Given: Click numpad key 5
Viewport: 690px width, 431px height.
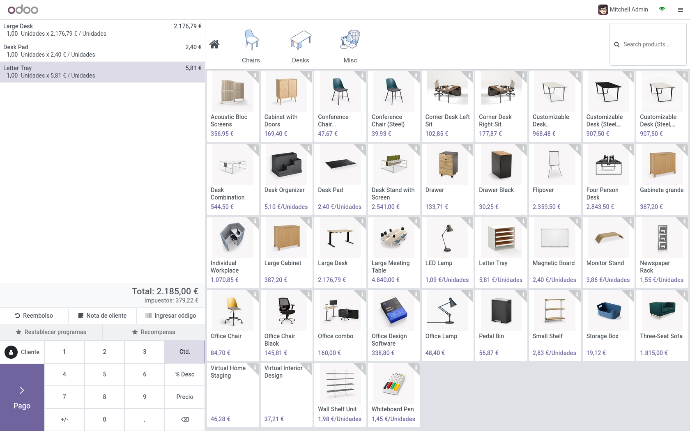Looking at the screenshot, I should [x=104, y=374].
